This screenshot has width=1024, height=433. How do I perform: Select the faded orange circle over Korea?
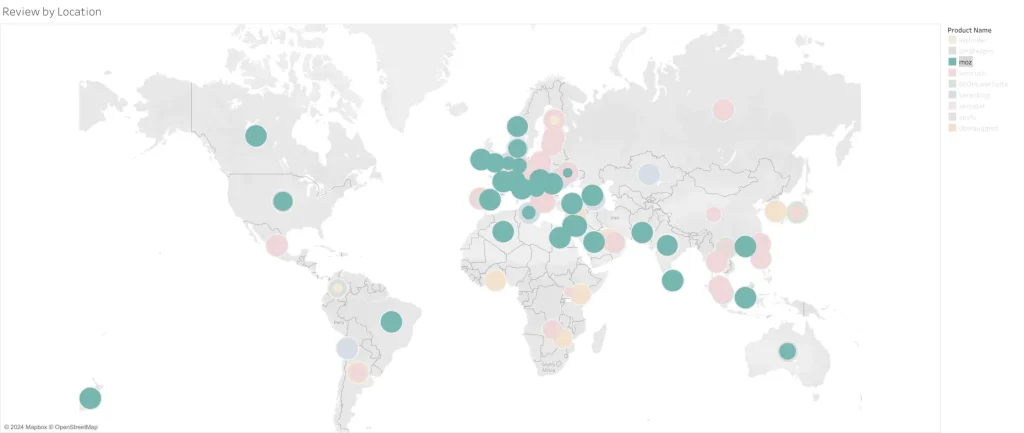pos(775,212)
